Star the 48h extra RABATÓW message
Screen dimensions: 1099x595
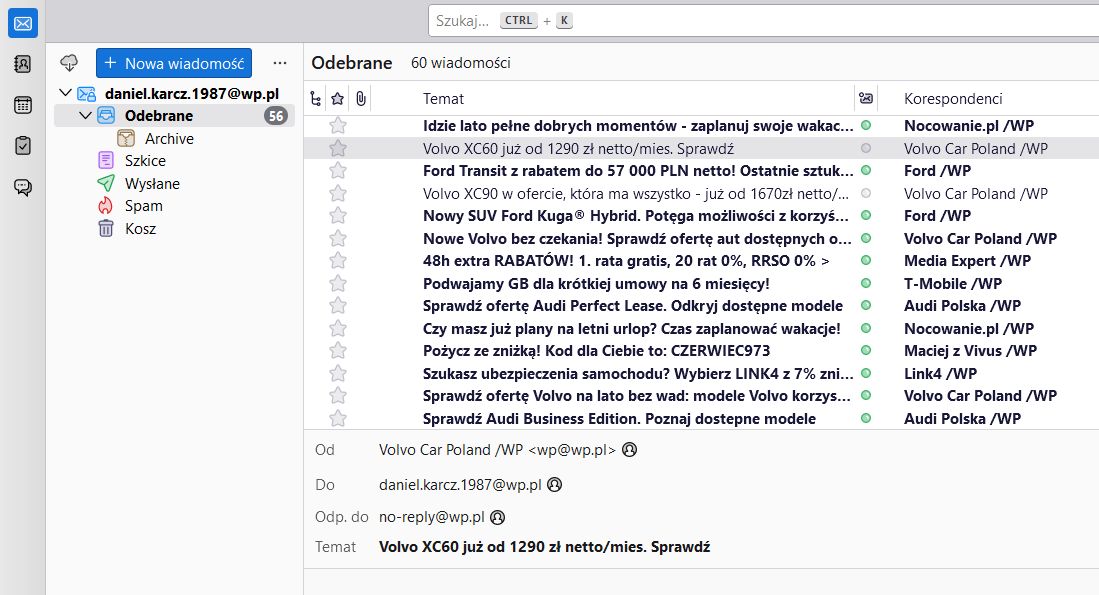click(x=338, y=261)
